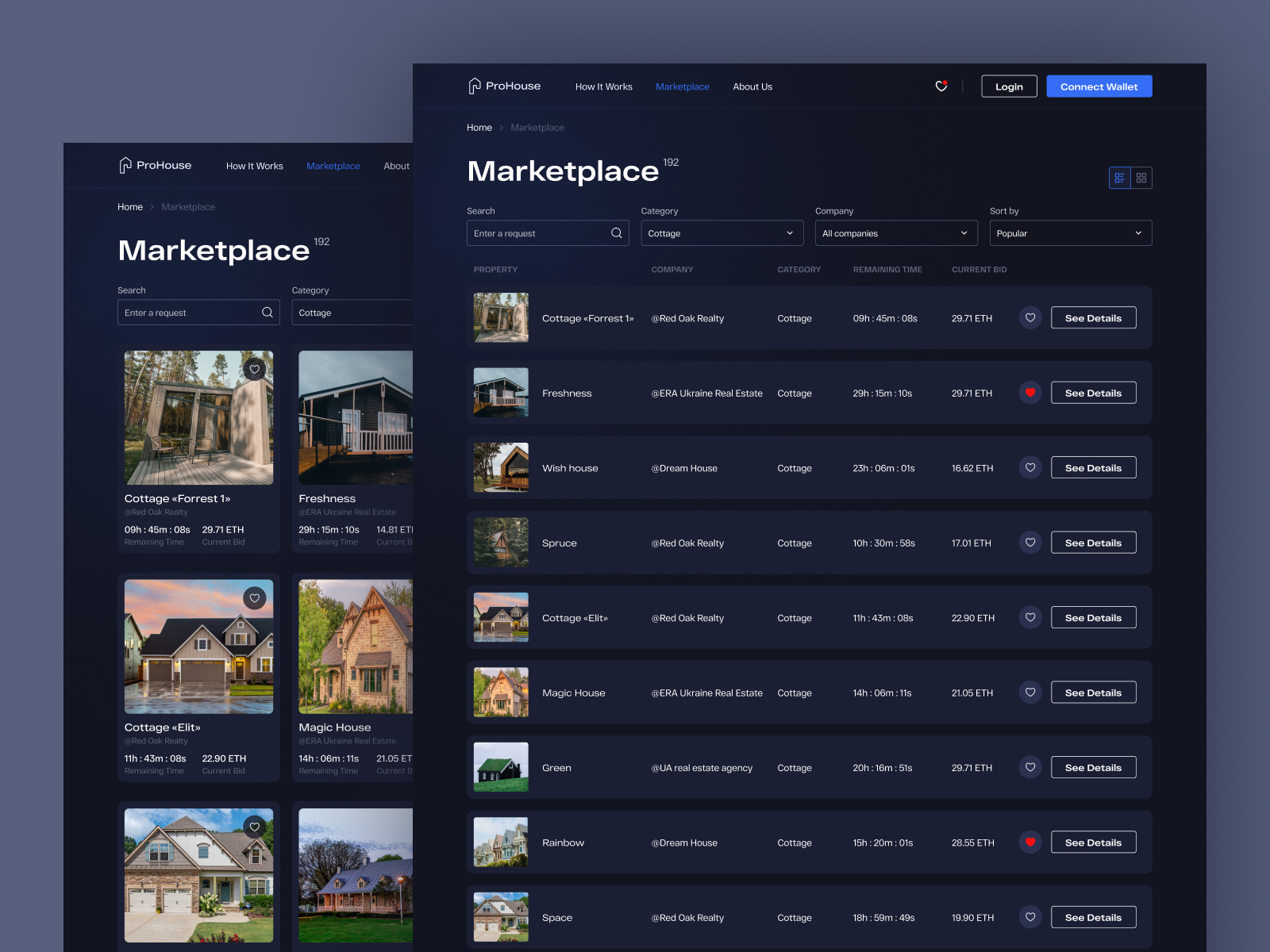Switch to list view layout

pyautogui.click(x=1119, y=178)
